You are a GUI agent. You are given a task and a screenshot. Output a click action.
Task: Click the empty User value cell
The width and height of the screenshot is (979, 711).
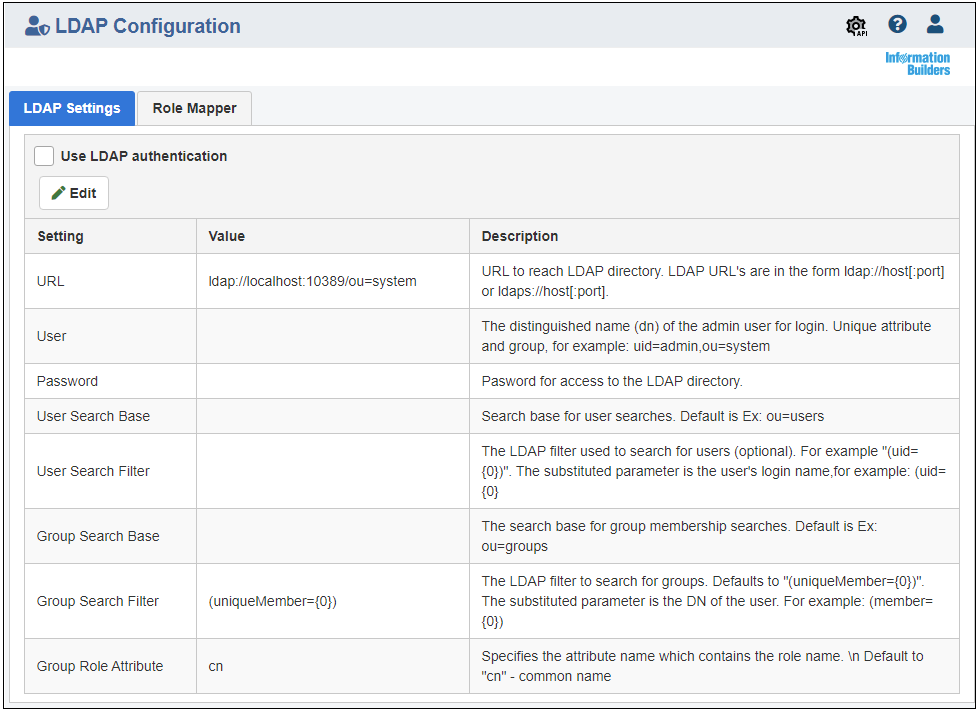pyautogui.click(x=333, y=336)
